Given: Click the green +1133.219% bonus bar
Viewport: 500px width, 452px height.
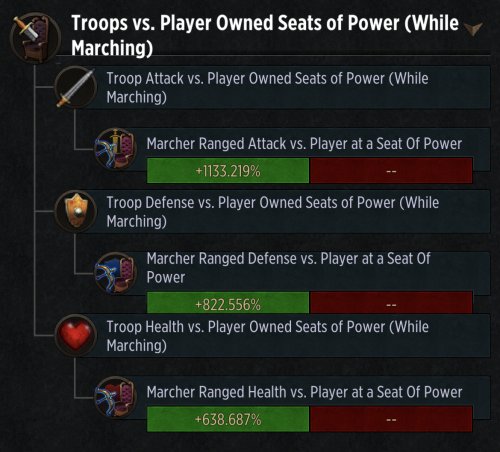Looking at the screenshot, I should point(228,171).
